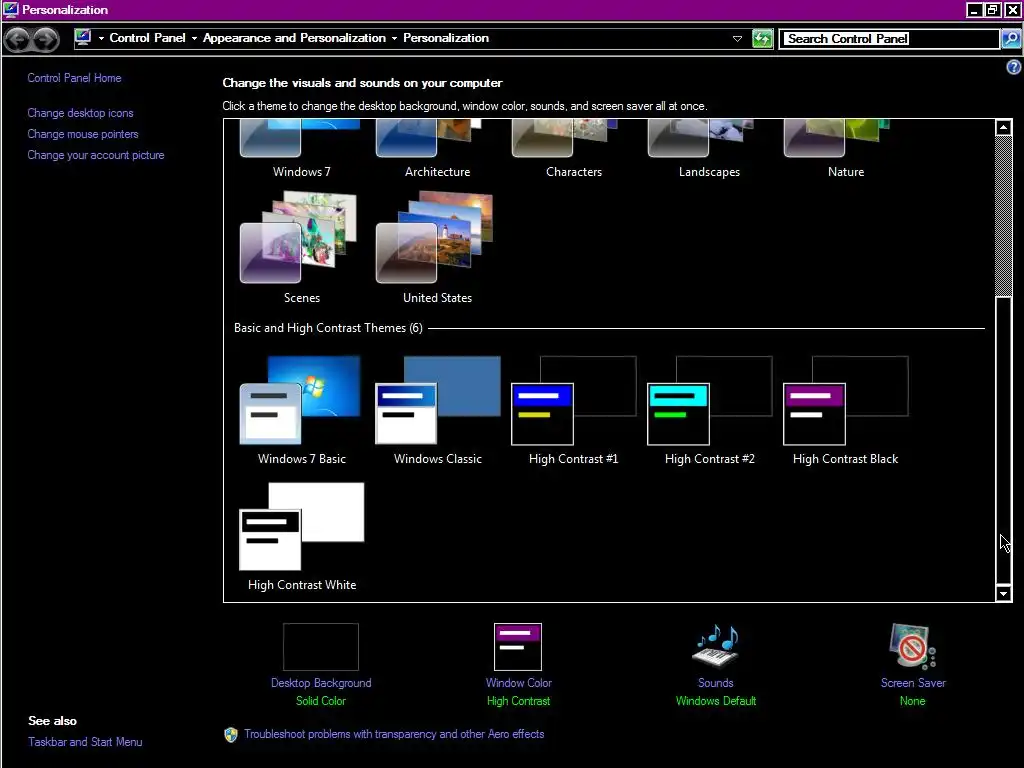Select the Windows 7 Basic theme thumbnail

300,400
